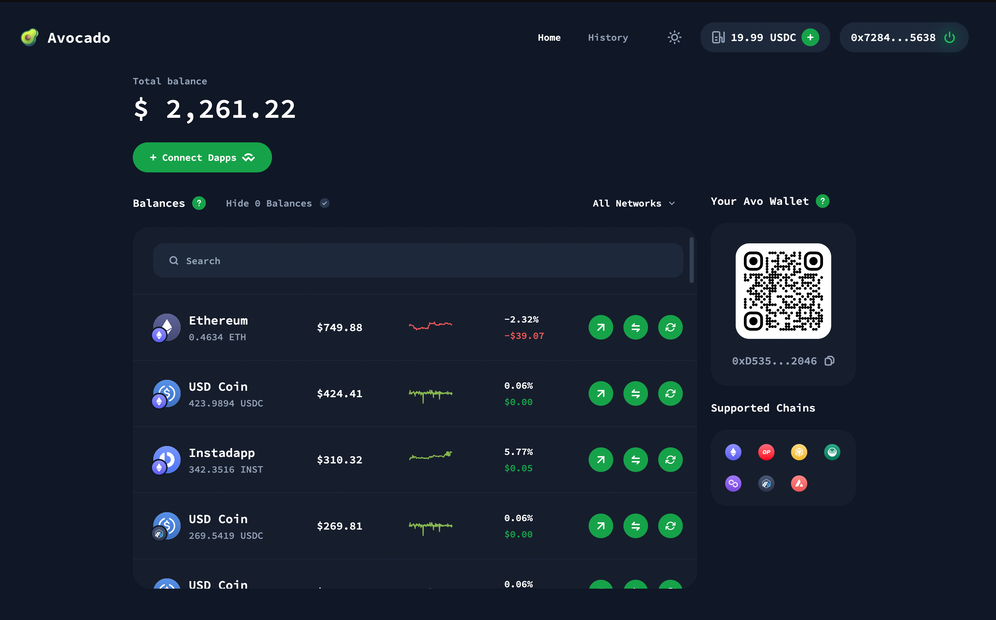The image size is (996, 620).
Task: Click the 0x7284...5638 account button
Action: [904, 37]
